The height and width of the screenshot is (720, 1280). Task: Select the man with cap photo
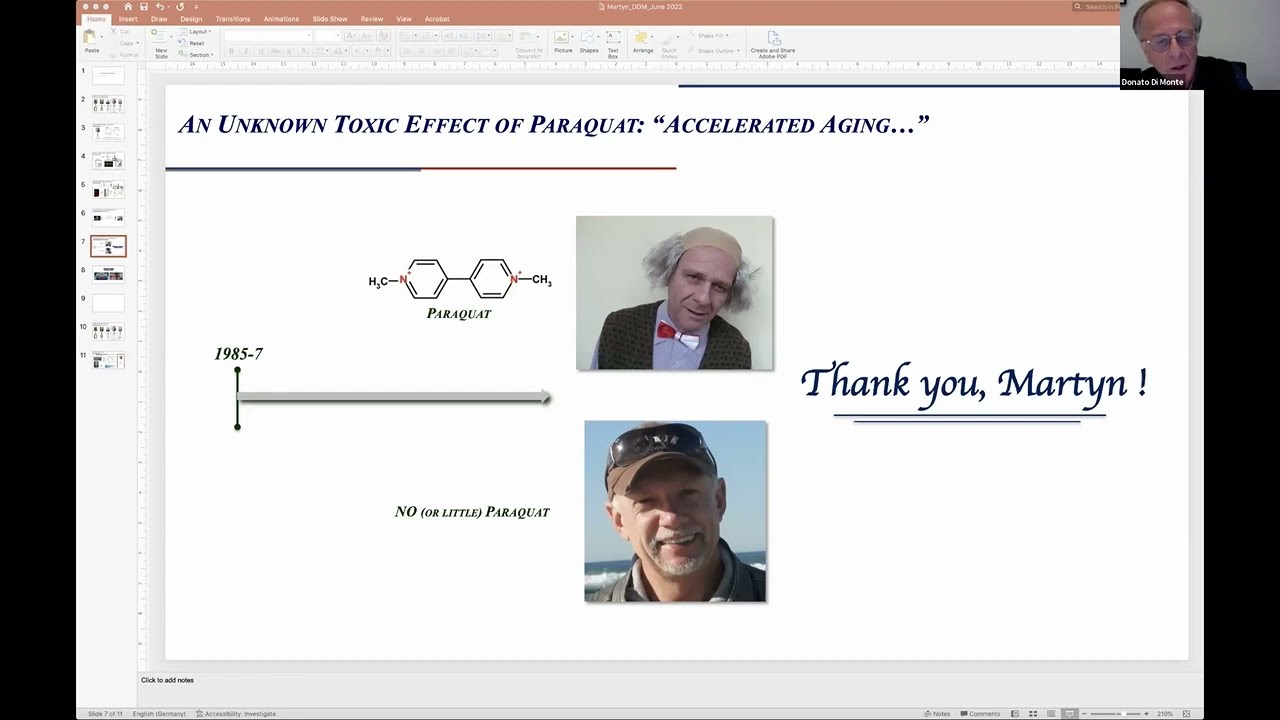[x=675, y=511]
